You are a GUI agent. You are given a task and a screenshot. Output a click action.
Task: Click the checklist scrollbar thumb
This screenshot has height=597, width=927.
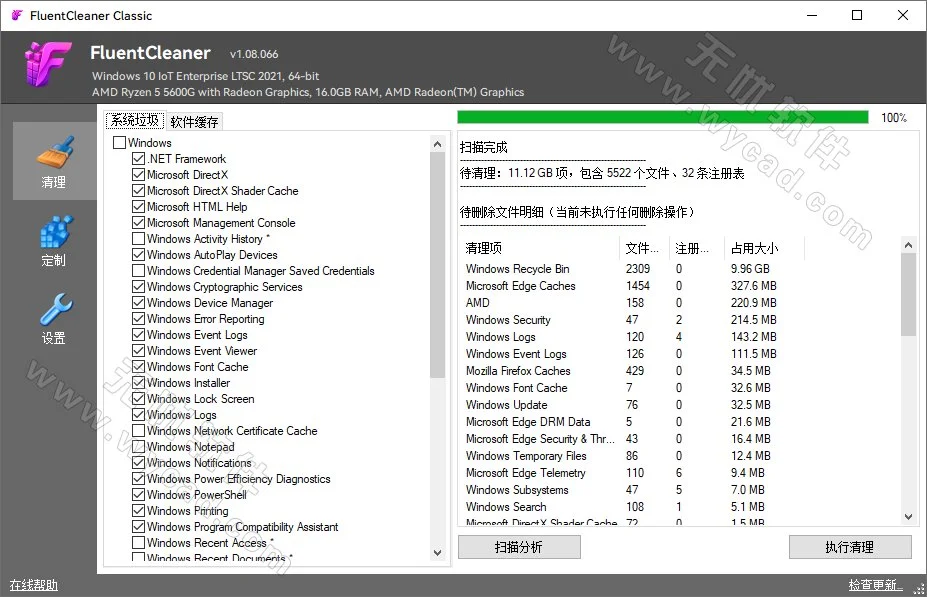[437, 265]
